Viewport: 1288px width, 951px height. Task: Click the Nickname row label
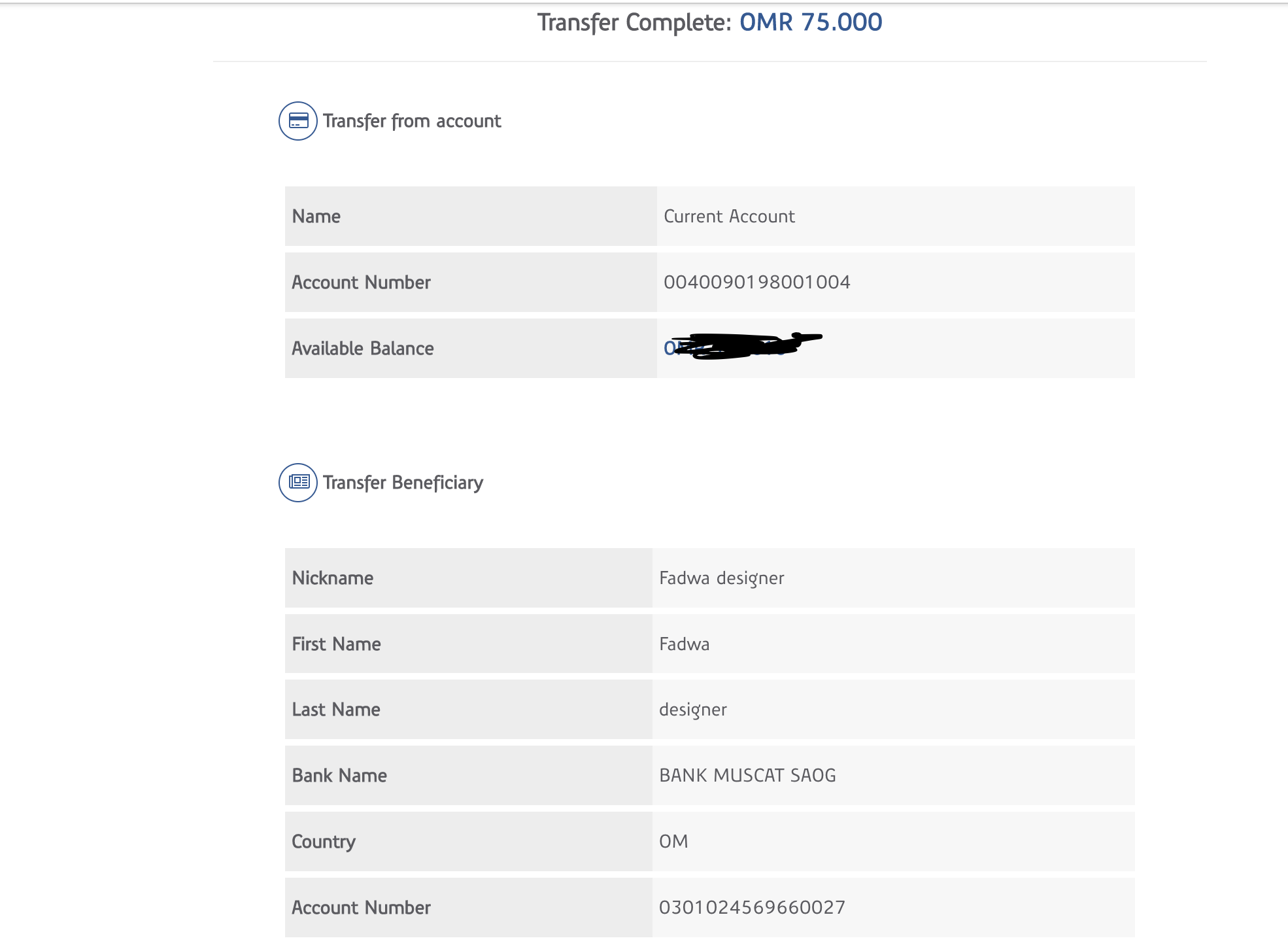tap(333, 578)
